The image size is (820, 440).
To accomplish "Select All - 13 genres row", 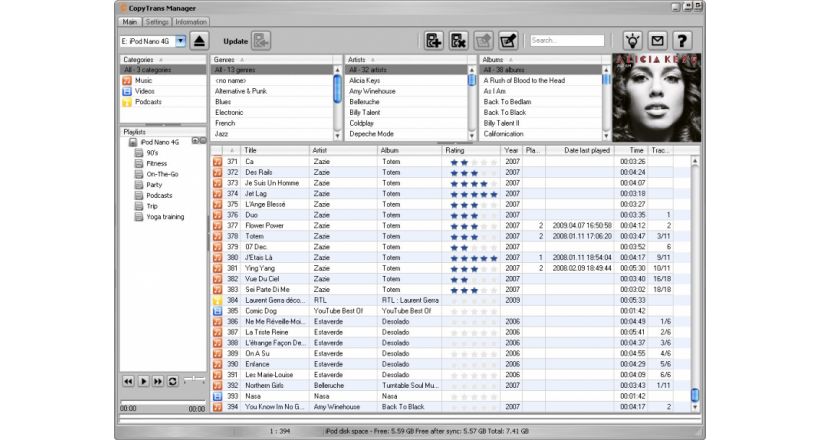I will [272, 70].
